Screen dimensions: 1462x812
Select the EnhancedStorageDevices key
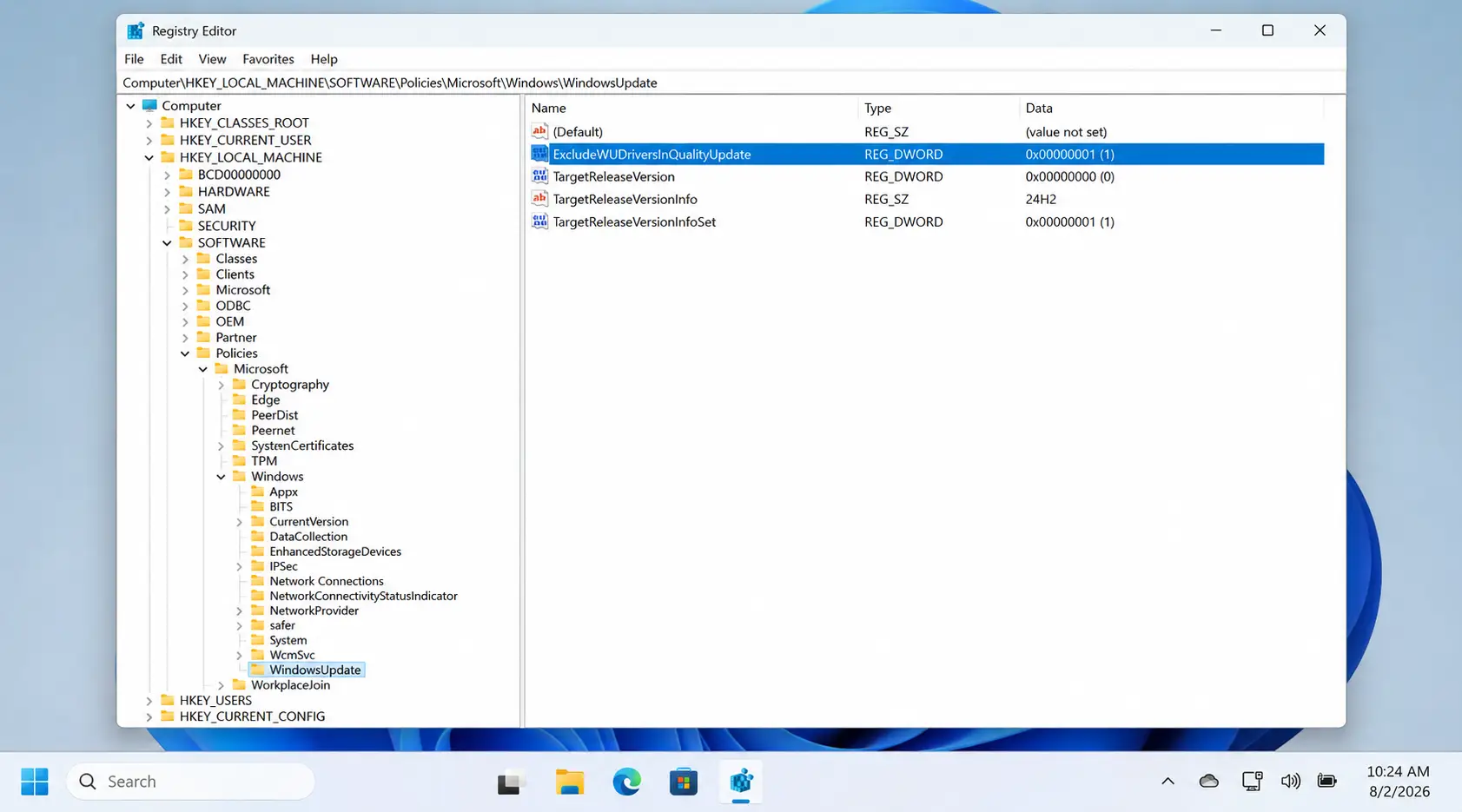(x=335, y=551)
